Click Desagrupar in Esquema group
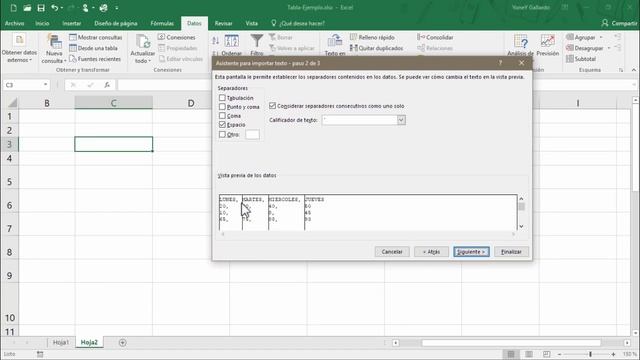 point(584,48)
